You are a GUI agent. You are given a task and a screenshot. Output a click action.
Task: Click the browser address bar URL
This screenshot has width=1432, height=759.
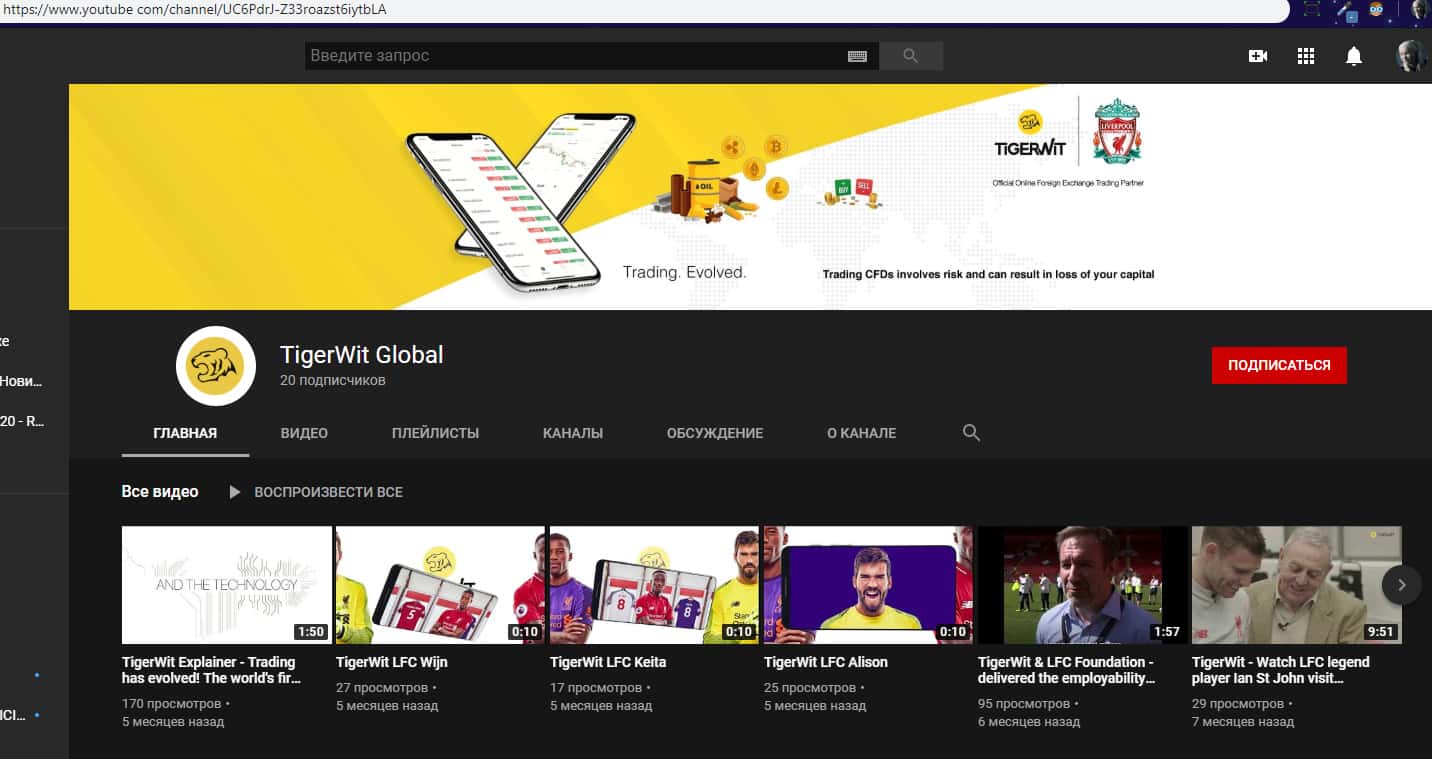[x=195, y=10]
